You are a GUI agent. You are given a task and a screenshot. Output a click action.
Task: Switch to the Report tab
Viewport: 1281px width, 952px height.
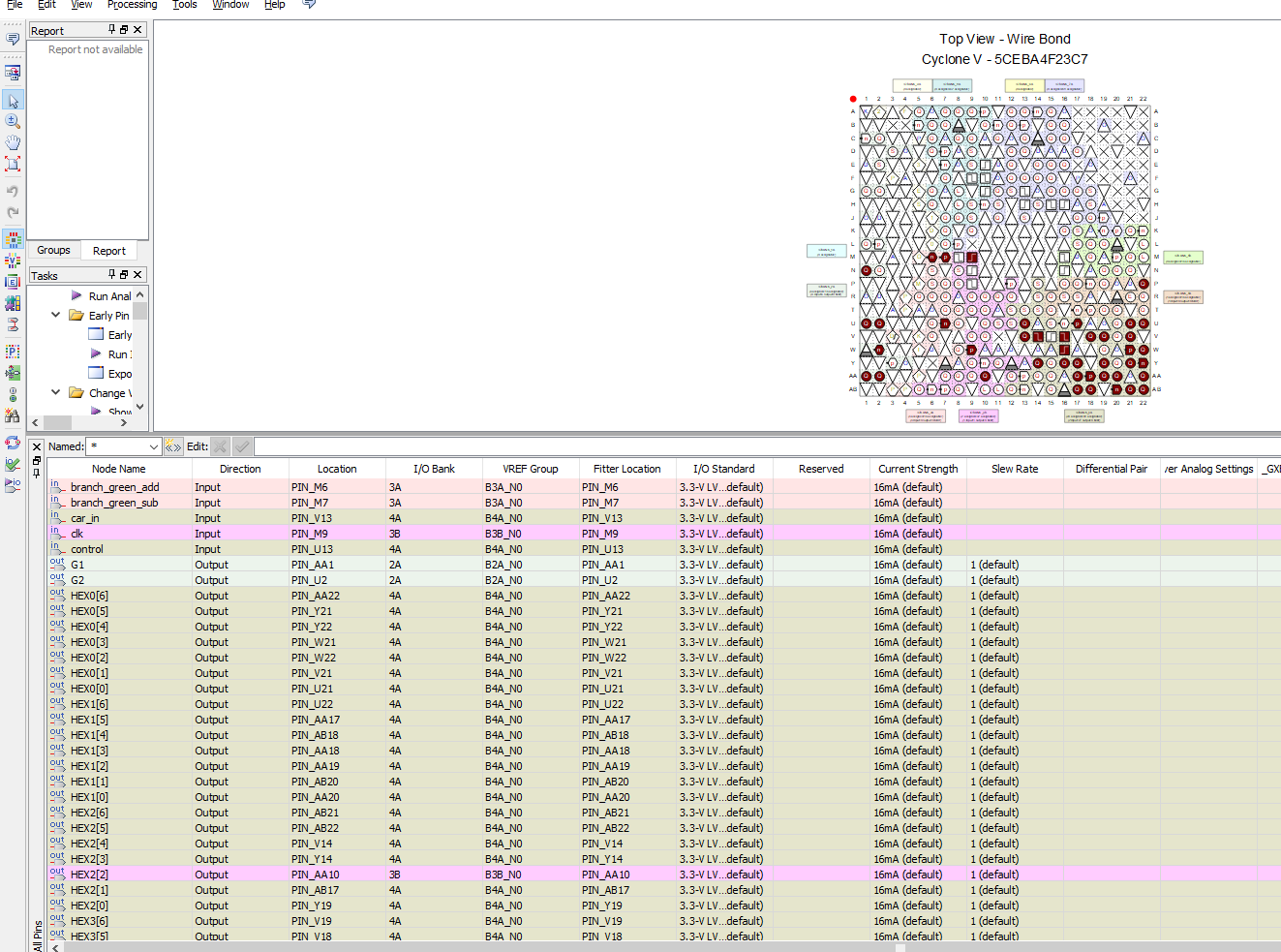(108, 251)
